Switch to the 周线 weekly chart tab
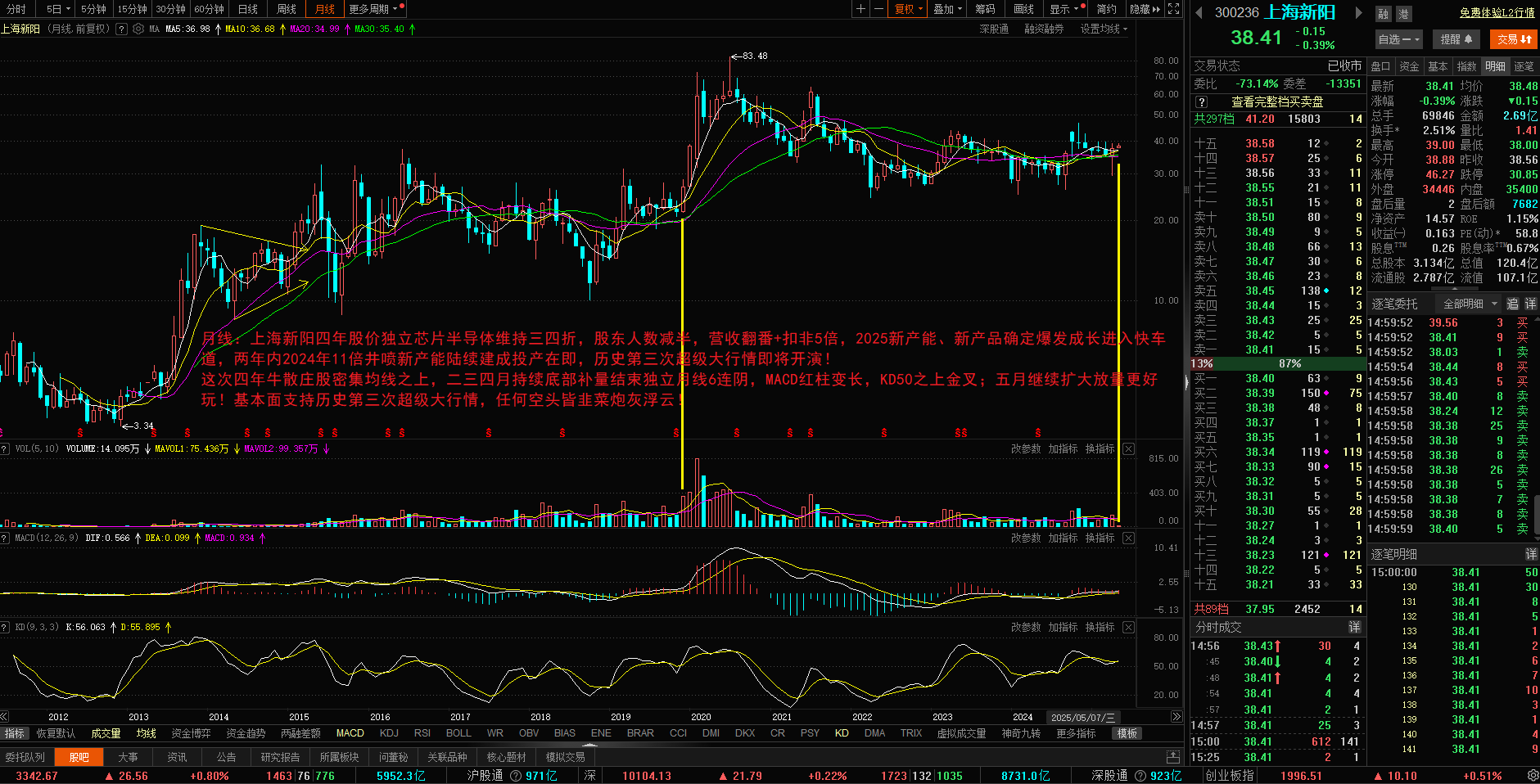The image size is (1540, 784). [x=287, y=9]
